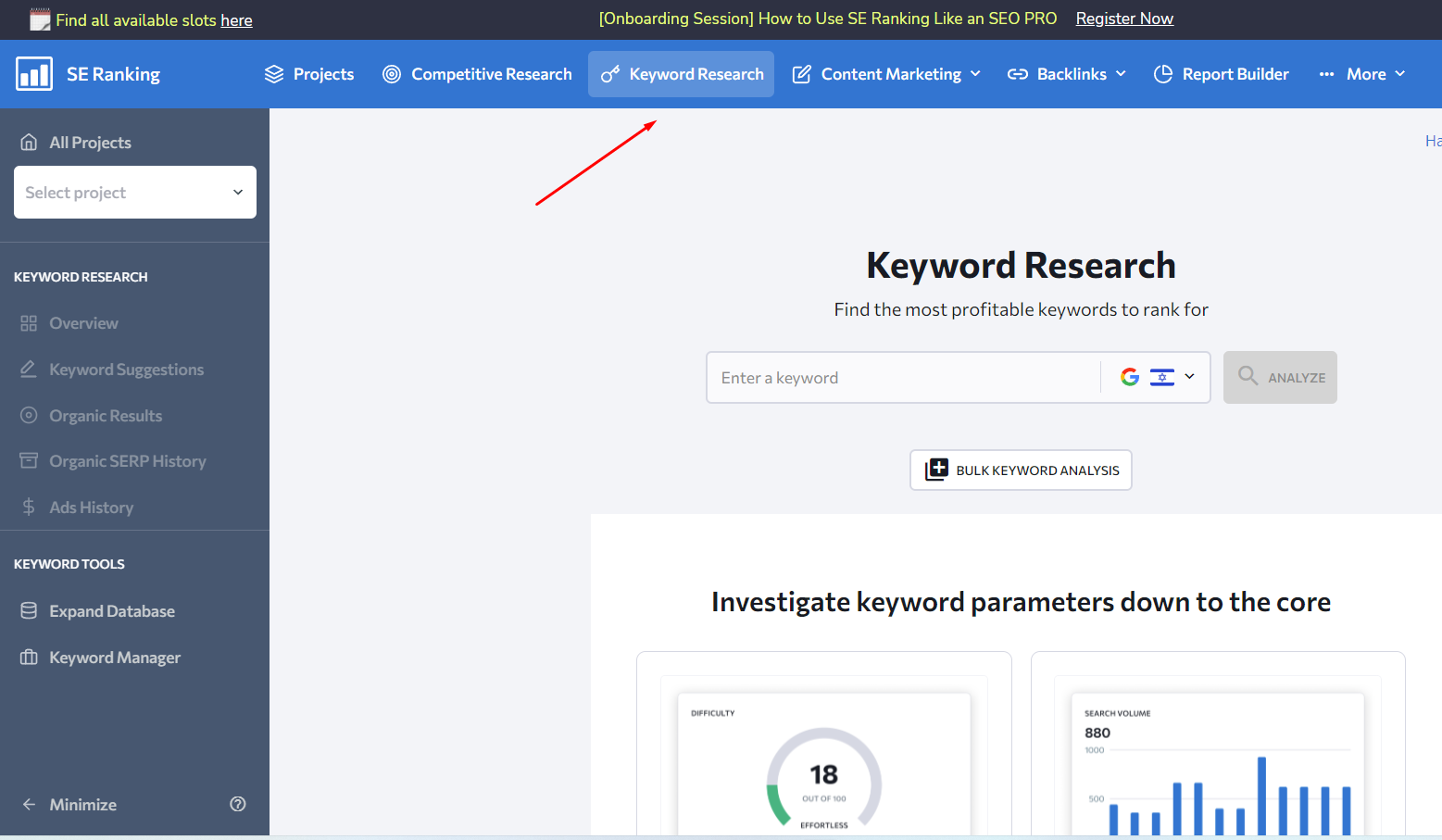The image size is (1442, 840).
Task: Click the Projects layers icon
Action: (x=274, y=74)
